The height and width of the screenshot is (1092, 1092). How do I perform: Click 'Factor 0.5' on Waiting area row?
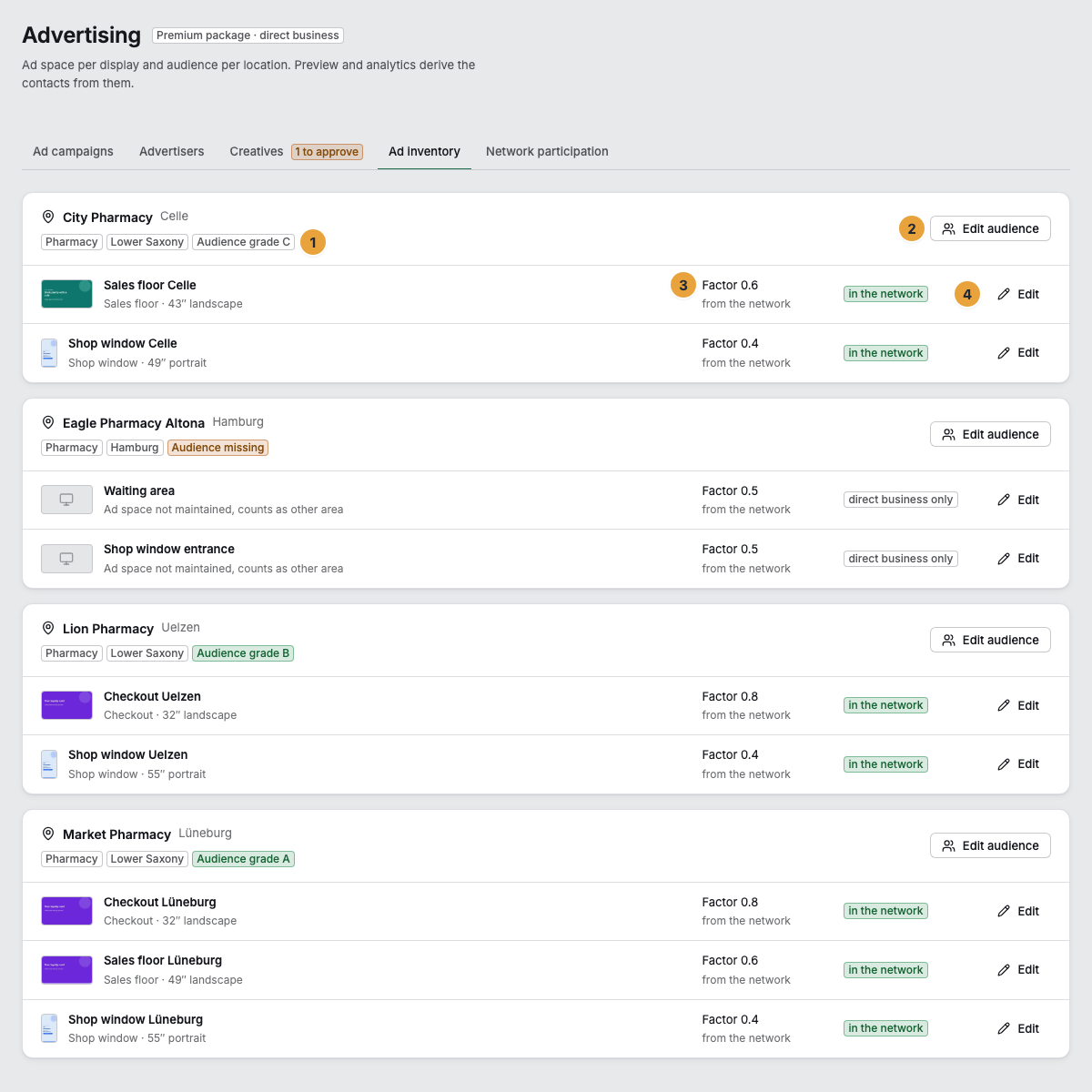point(730,490)
